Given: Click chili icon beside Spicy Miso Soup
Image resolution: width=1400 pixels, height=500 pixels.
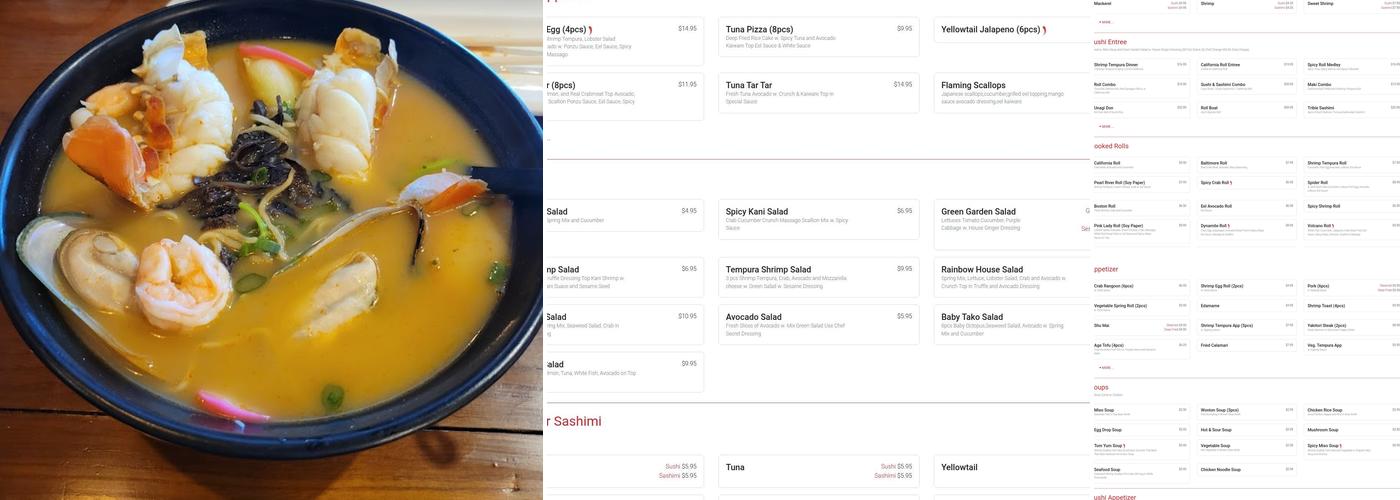Looking at the screenshot, I should 1341,446.
